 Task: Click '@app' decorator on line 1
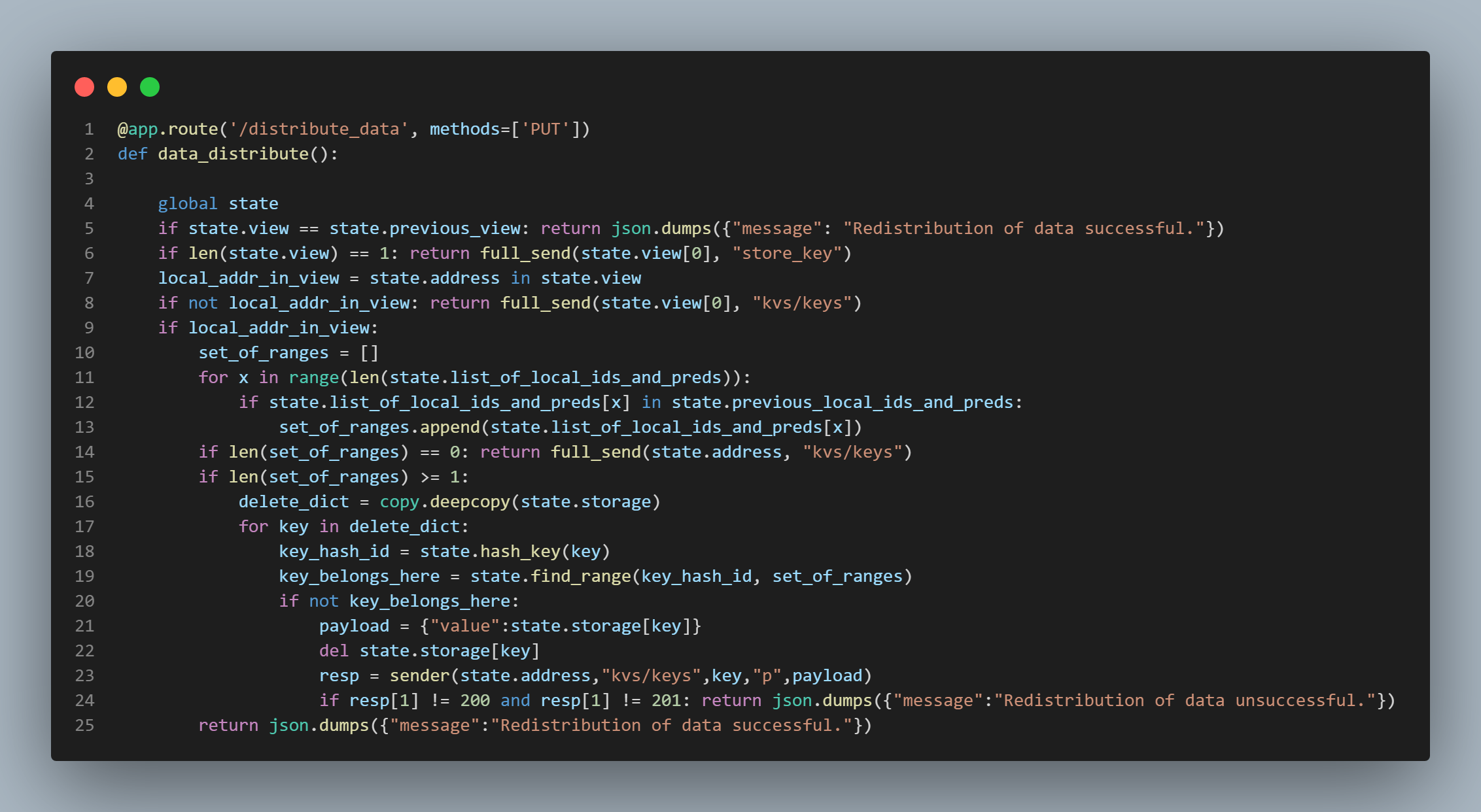[137, 129]
